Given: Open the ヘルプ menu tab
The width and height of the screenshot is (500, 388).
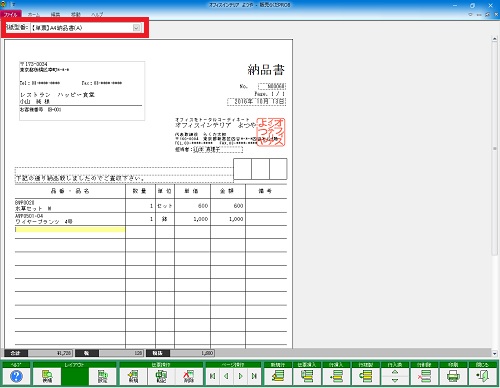Looking at the screenshot, I should click(97, 15).
